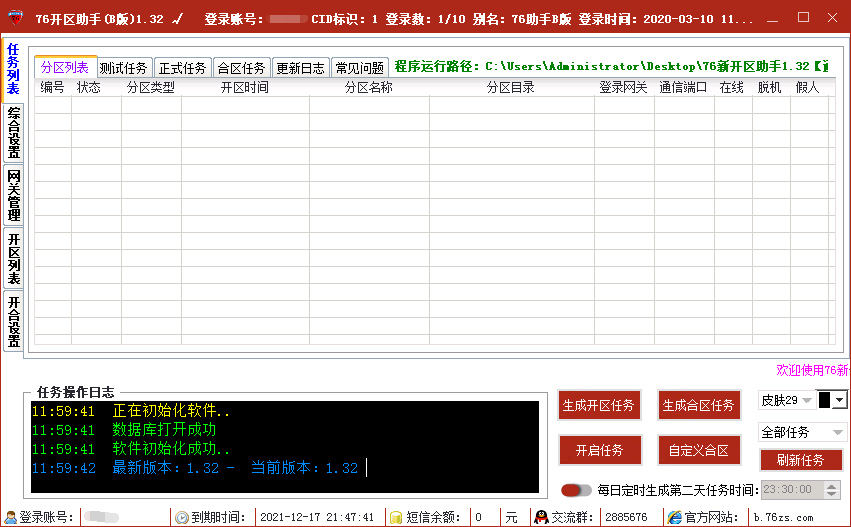Click the clock icon beside 到期时间
The image size is (851, 527).
[182, 518]
